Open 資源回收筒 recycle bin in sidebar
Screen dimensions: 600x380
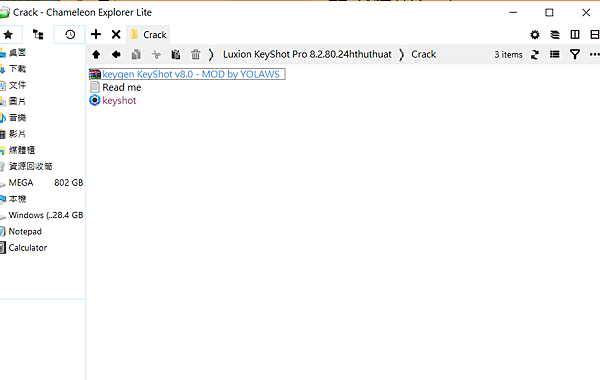pos(30,166)
